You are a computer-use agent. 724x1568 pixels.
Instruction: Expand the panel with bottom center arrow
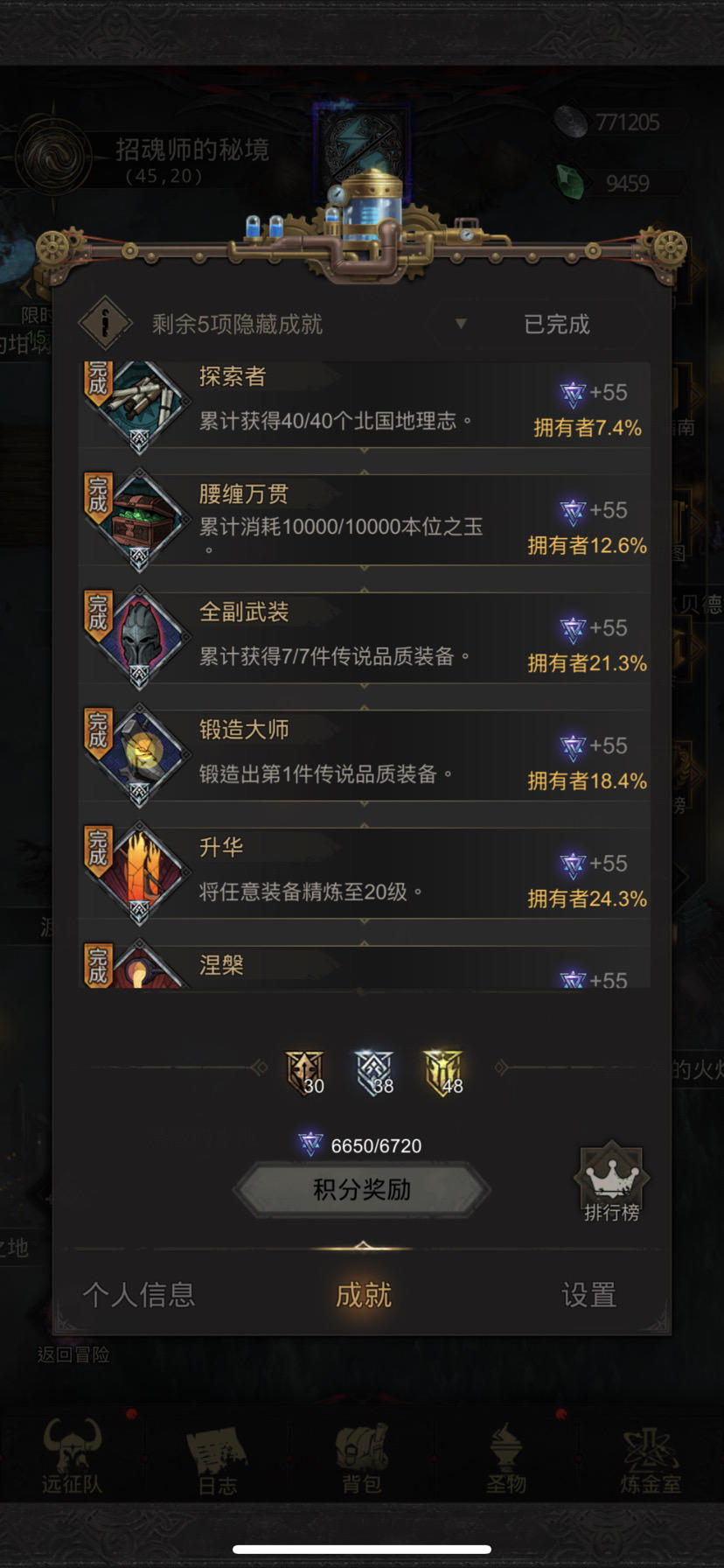(363, 1246)
